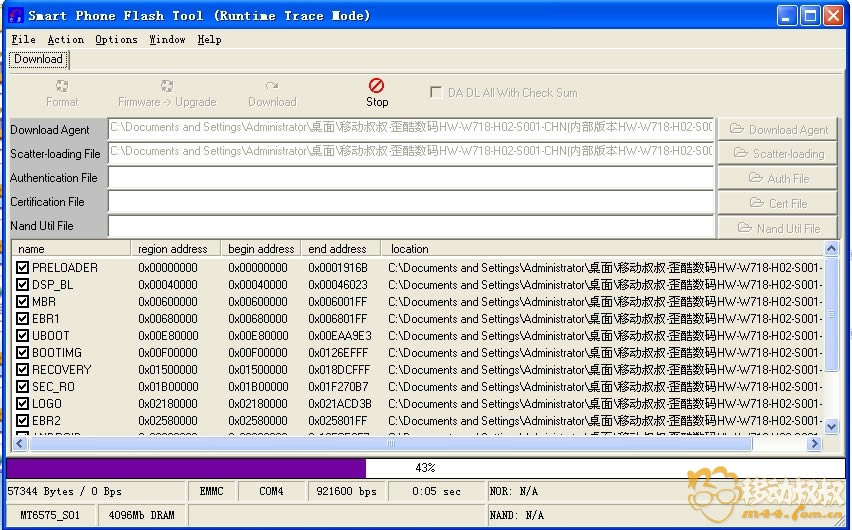Click the Cert File button
Screen dimensions: 852x530
coord(778,203)
